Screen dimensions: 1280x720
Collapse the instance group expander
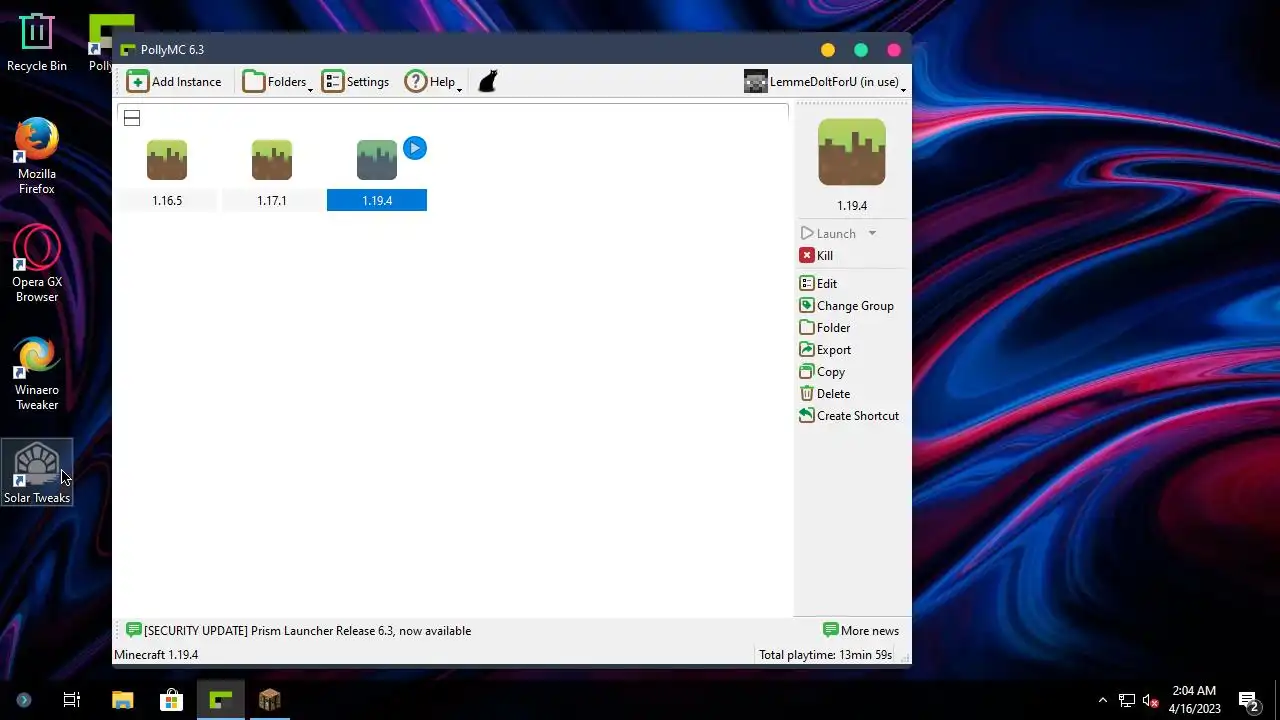coord(132,118)
